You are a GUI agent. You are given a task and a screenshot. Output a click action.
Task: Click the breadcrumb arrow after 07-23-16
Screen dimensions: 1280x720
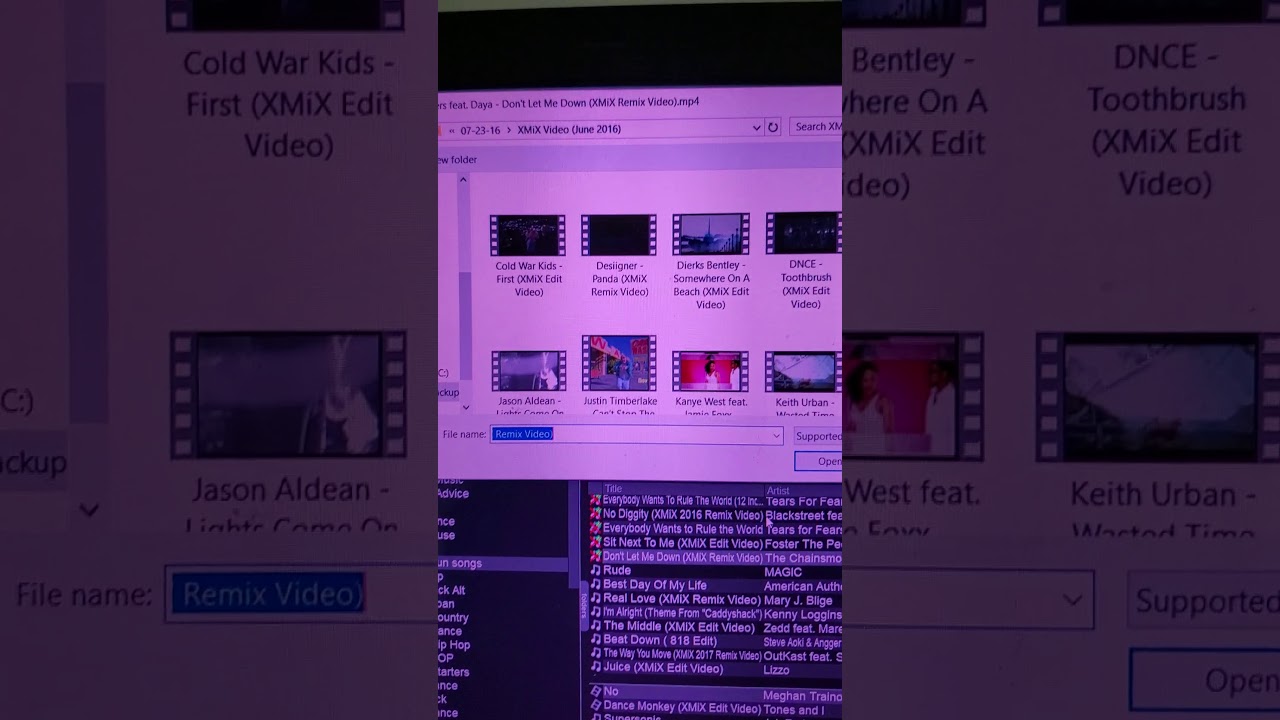(x=509, y=130)
